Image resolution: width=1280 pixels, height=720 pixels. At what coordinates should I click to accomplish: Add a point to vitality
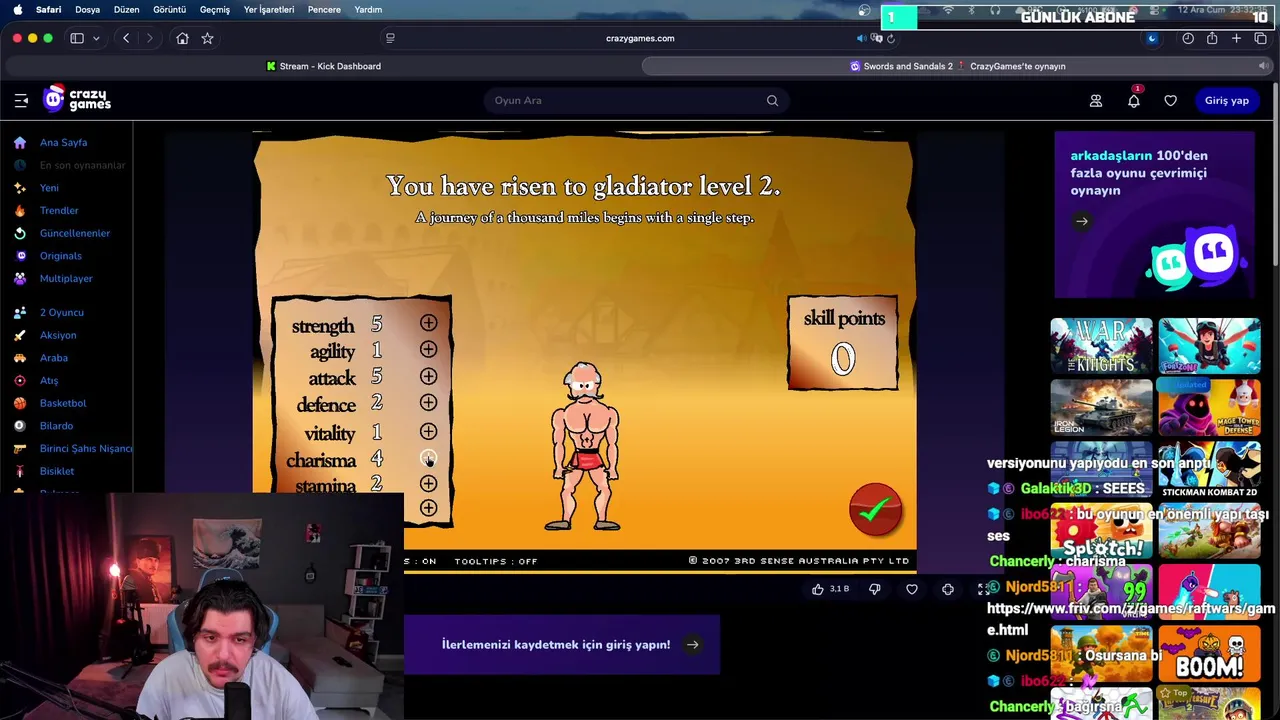click(428, 431)
